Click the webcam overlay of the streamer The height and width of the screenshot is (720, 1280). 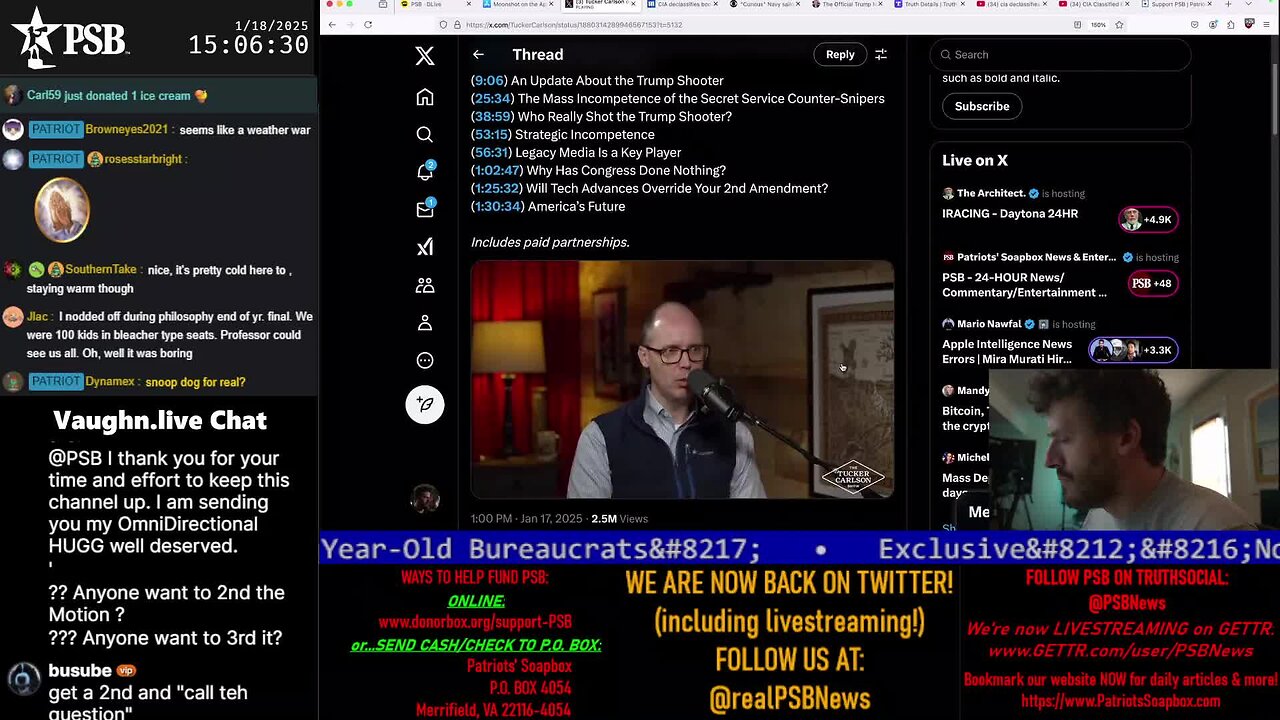[1134, 450]
